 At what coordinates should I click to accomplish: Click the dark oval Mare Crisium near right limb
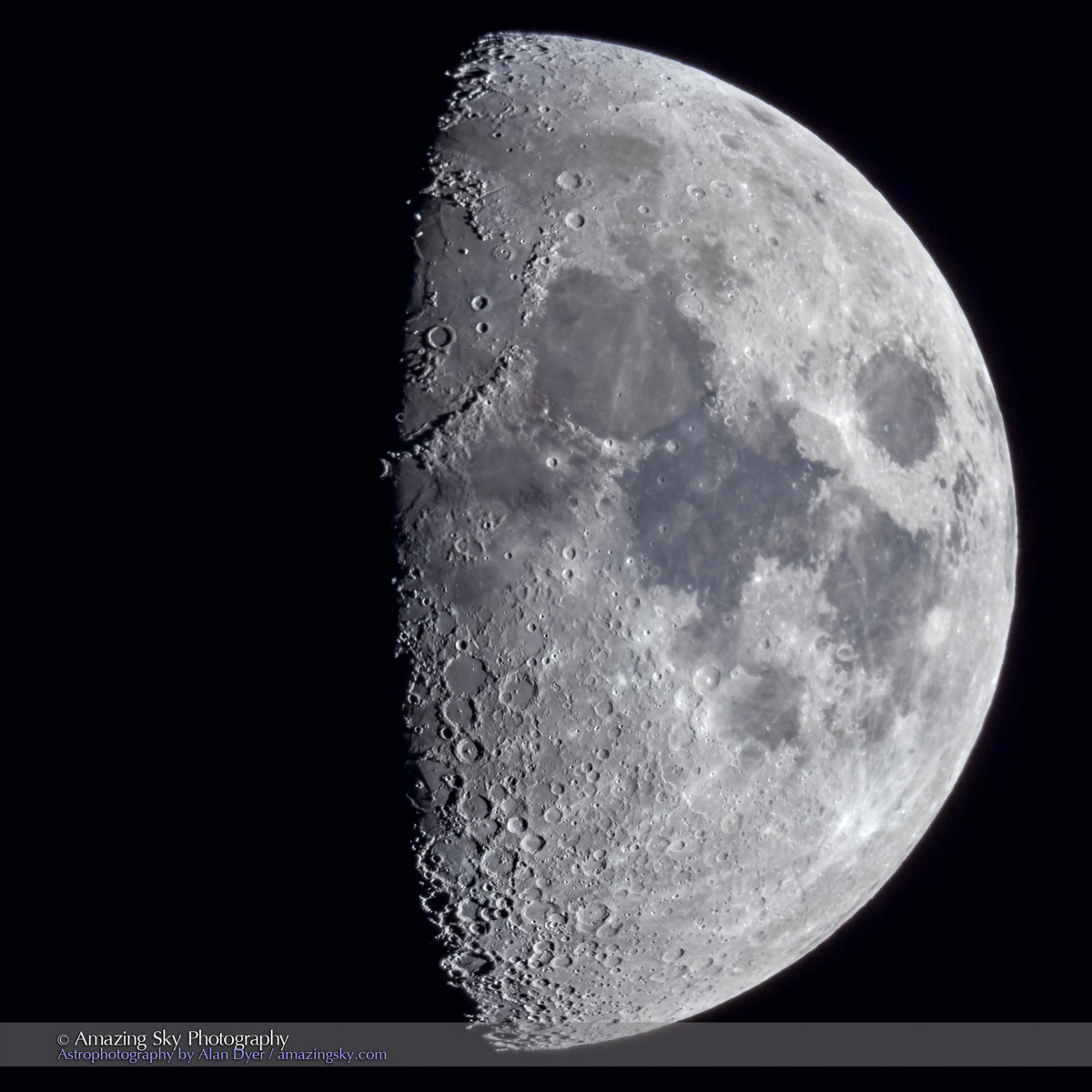pyautogui.click(x=897, y=407)
